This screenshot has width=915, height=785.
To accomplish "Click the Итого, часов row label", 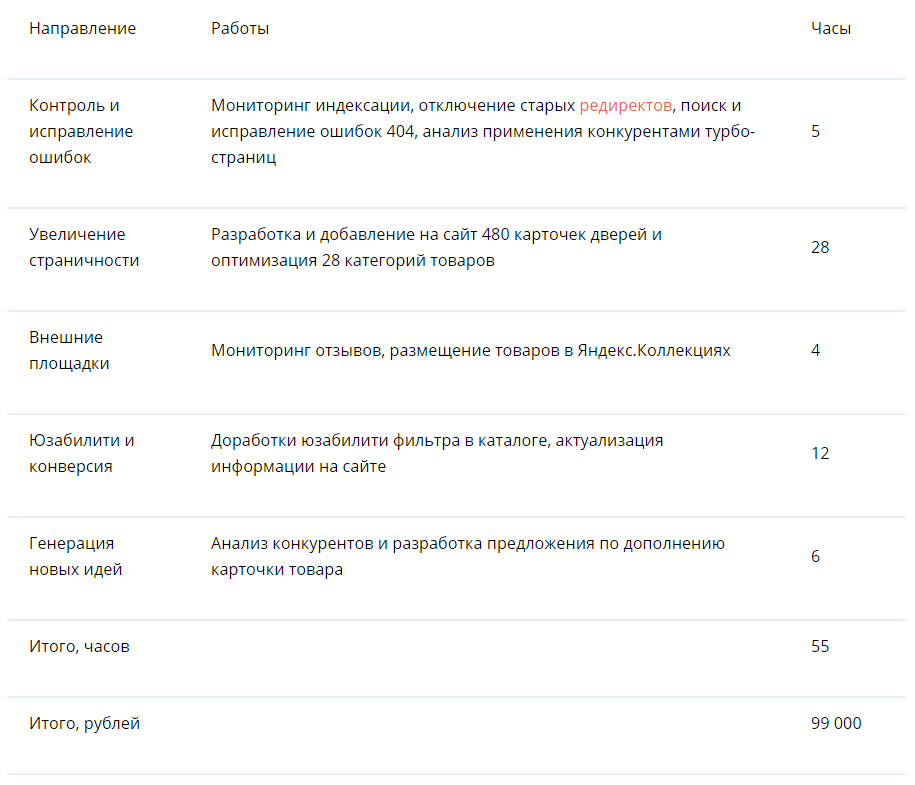I will [79, 646].
